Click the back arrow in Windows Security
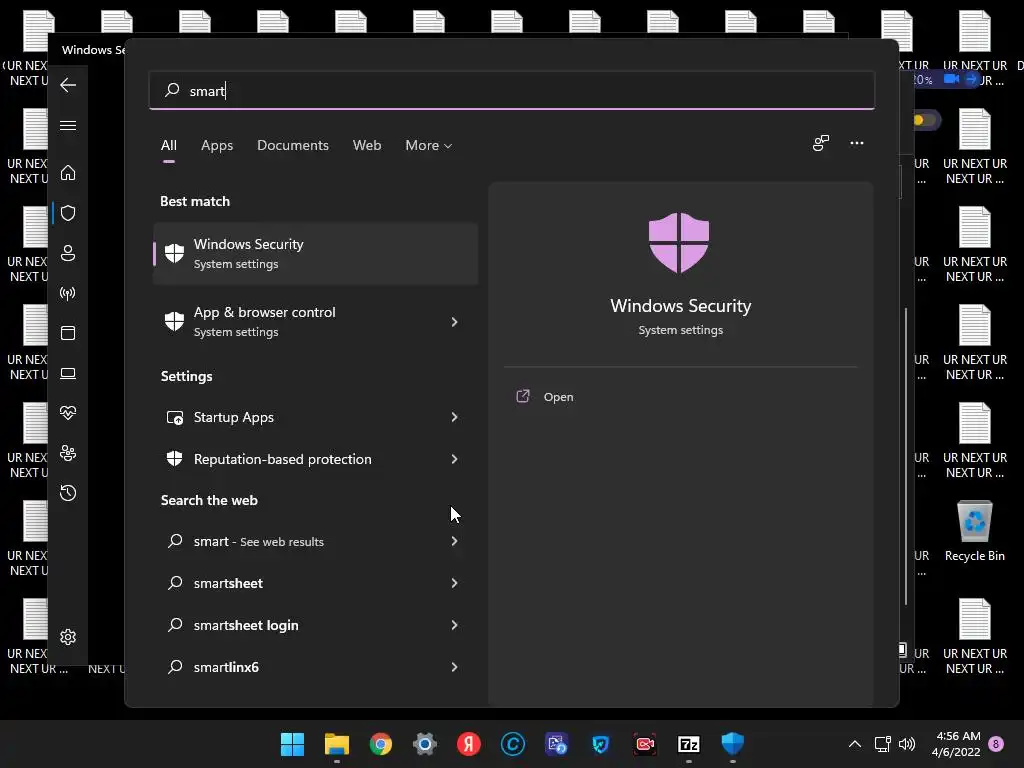 pyautogui.click(x=68, y=85)
